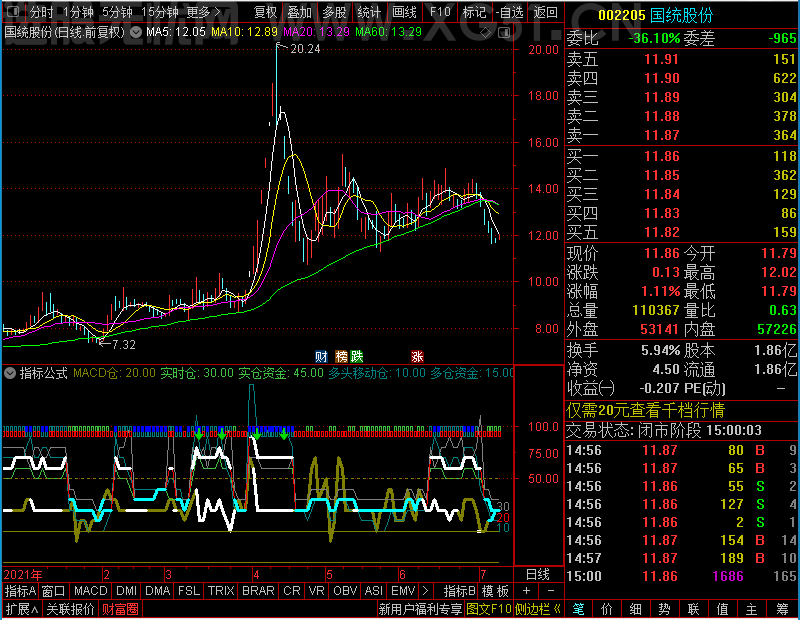This screenshot has height=620, width=800.
Task: Open the 财富圈 tab
Action: (x=120, y=609)
